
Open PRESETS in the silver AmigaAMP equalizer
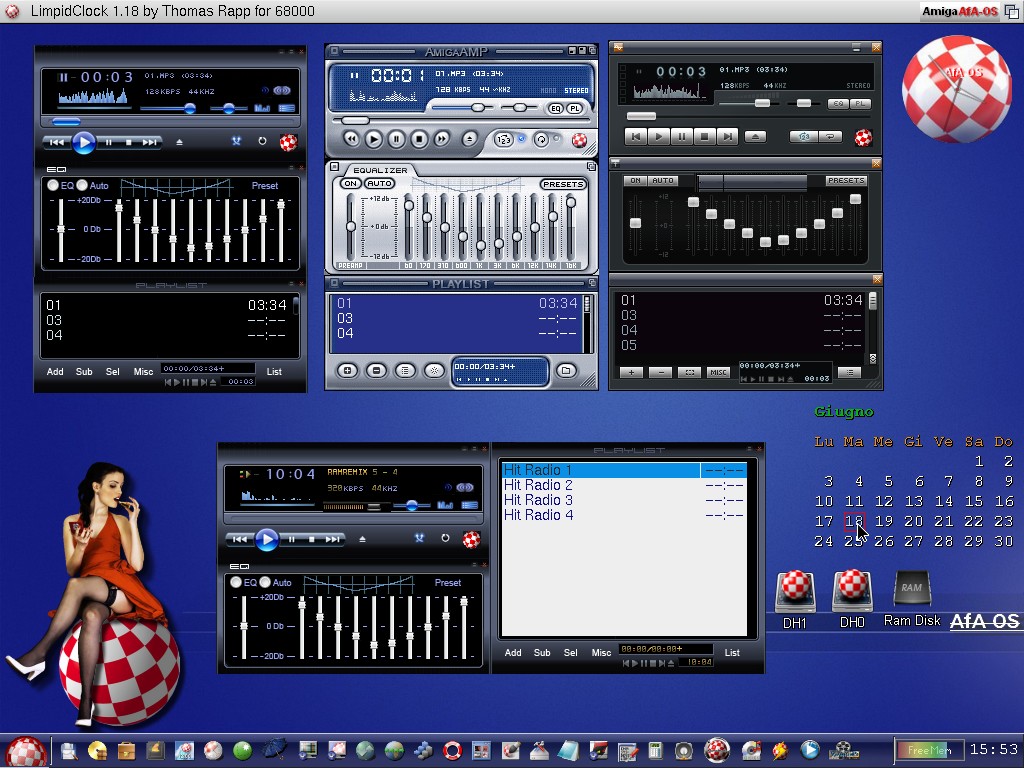(x=563, y=184)
